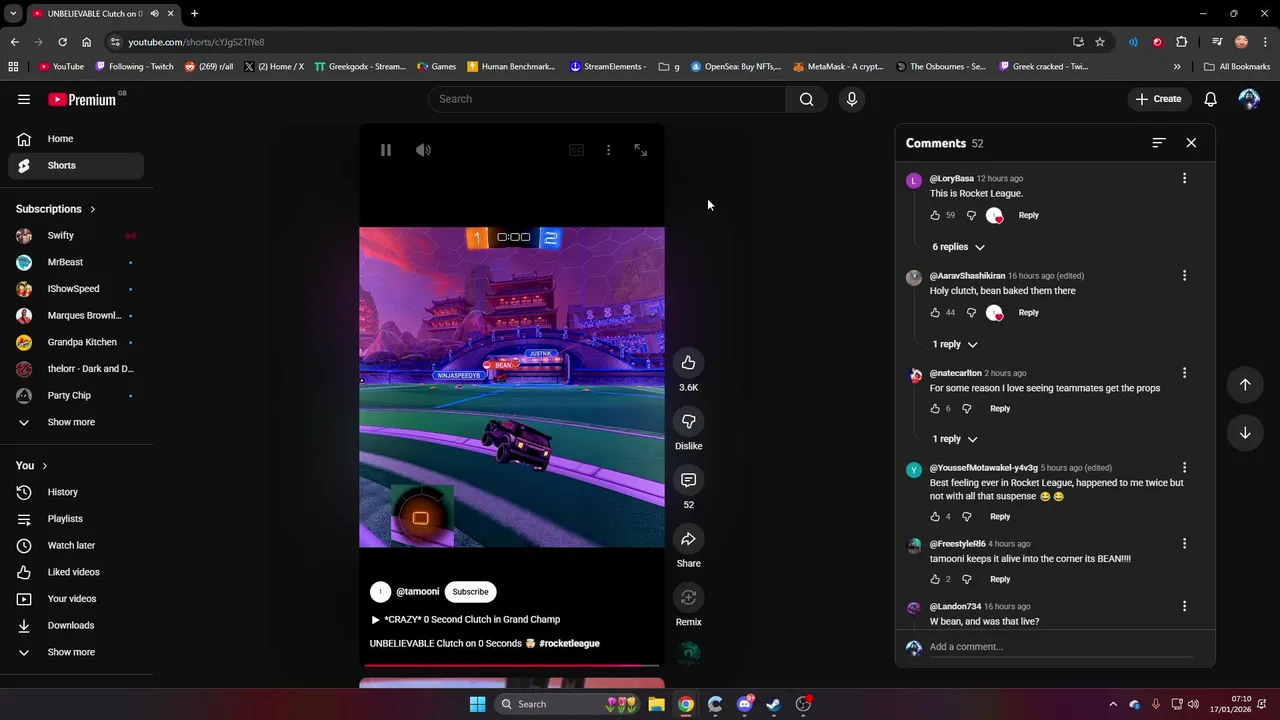Show more items below Downloads
The image size is (1280, 720).
(76, 652)
